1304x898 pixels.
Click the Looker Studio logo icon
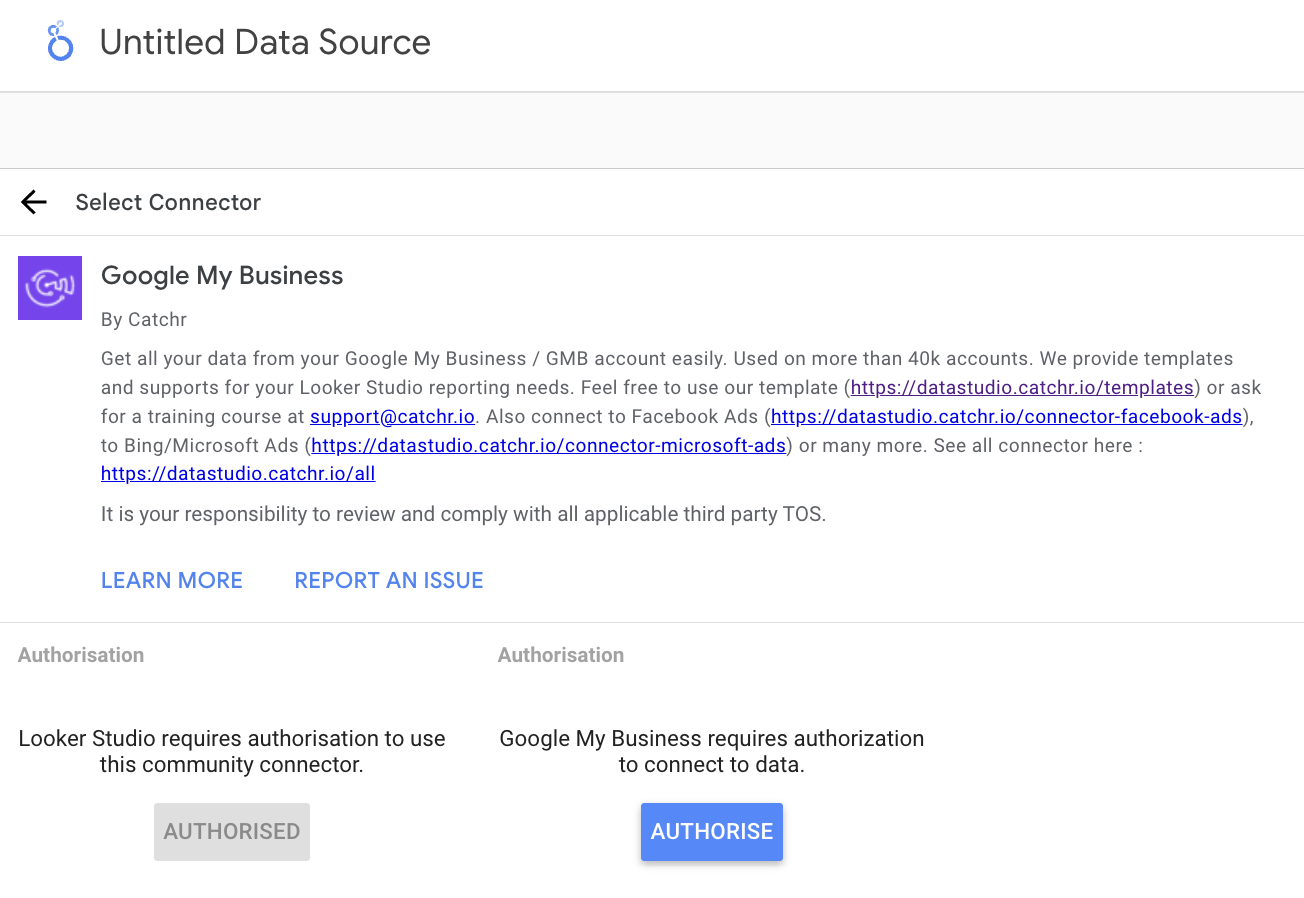pos(59,42)
